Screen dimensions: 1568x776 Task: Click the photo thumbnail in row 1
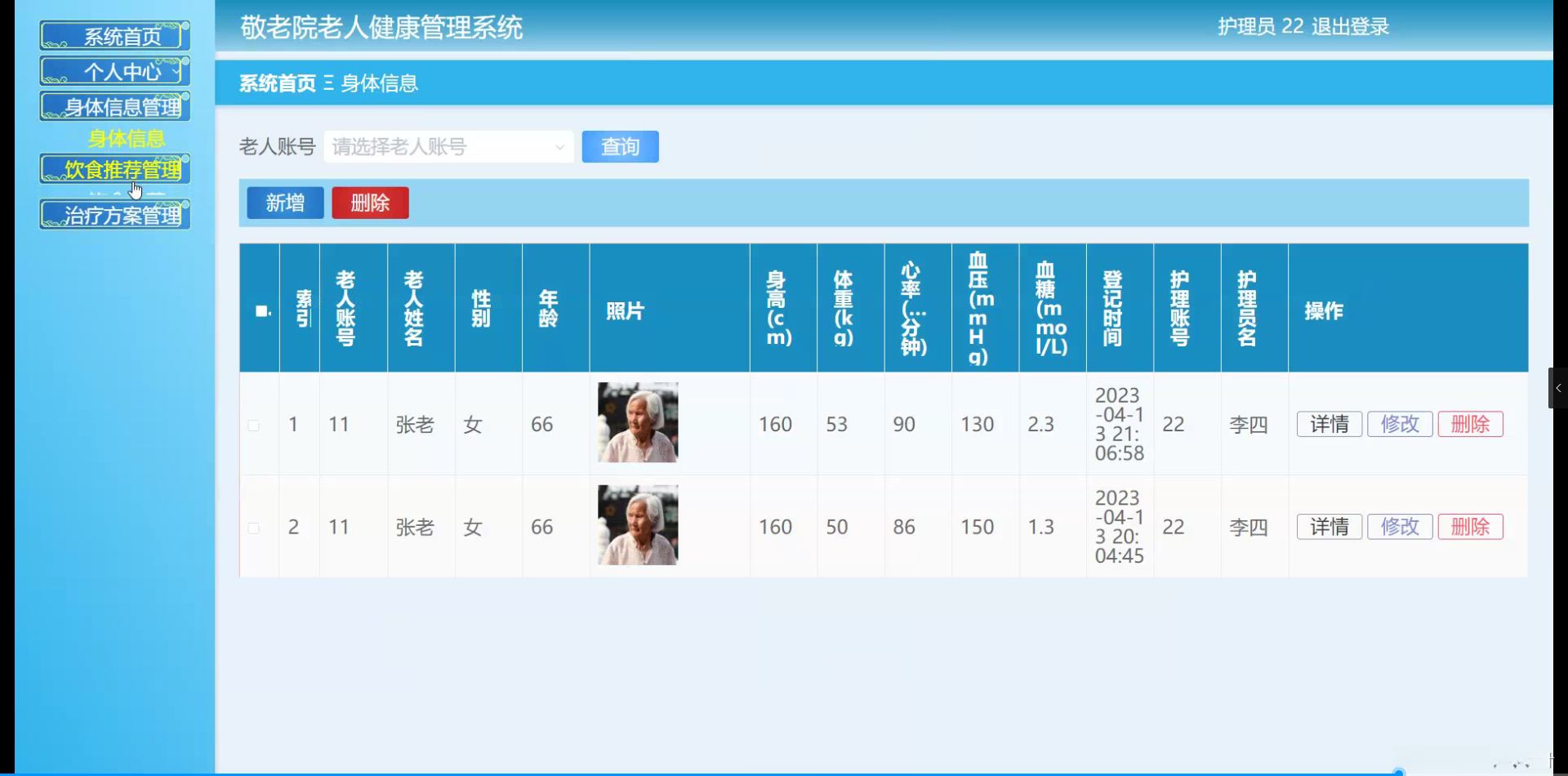(638, 422)
